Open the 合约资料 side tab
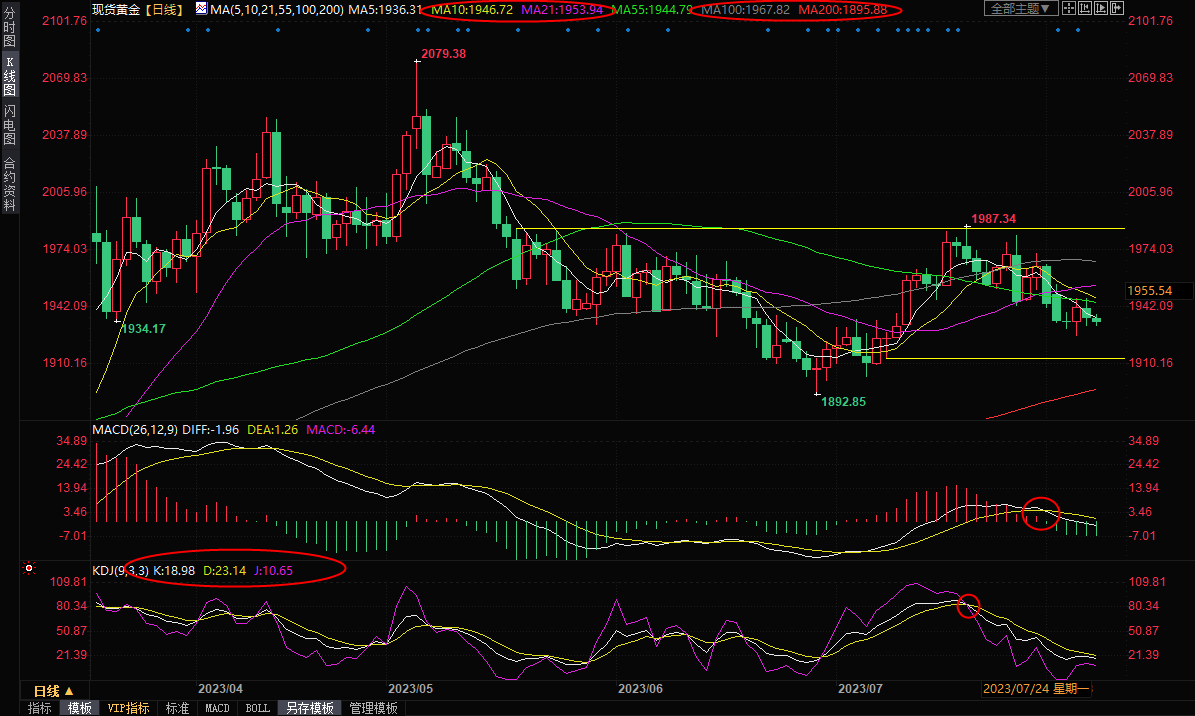This screenshot has width=1195, height=716. point(9,184)
